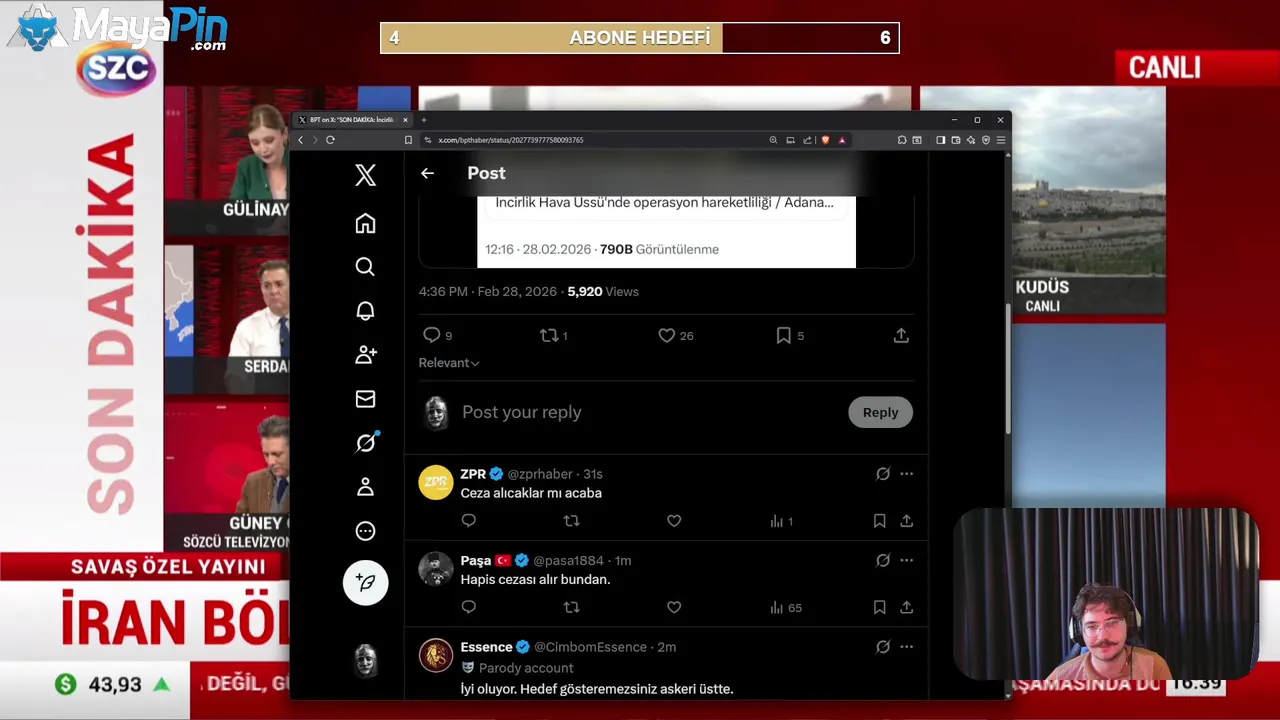View analytics on ZPR's reply
Image resolution: width=1280 pixels, height=720 pixels.
pyautogui.click(x=781, y=521)
